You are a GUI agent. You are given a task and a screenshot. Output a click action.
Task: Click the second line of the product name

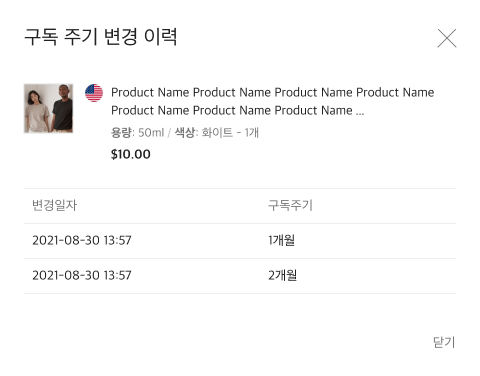pos(237,110)
